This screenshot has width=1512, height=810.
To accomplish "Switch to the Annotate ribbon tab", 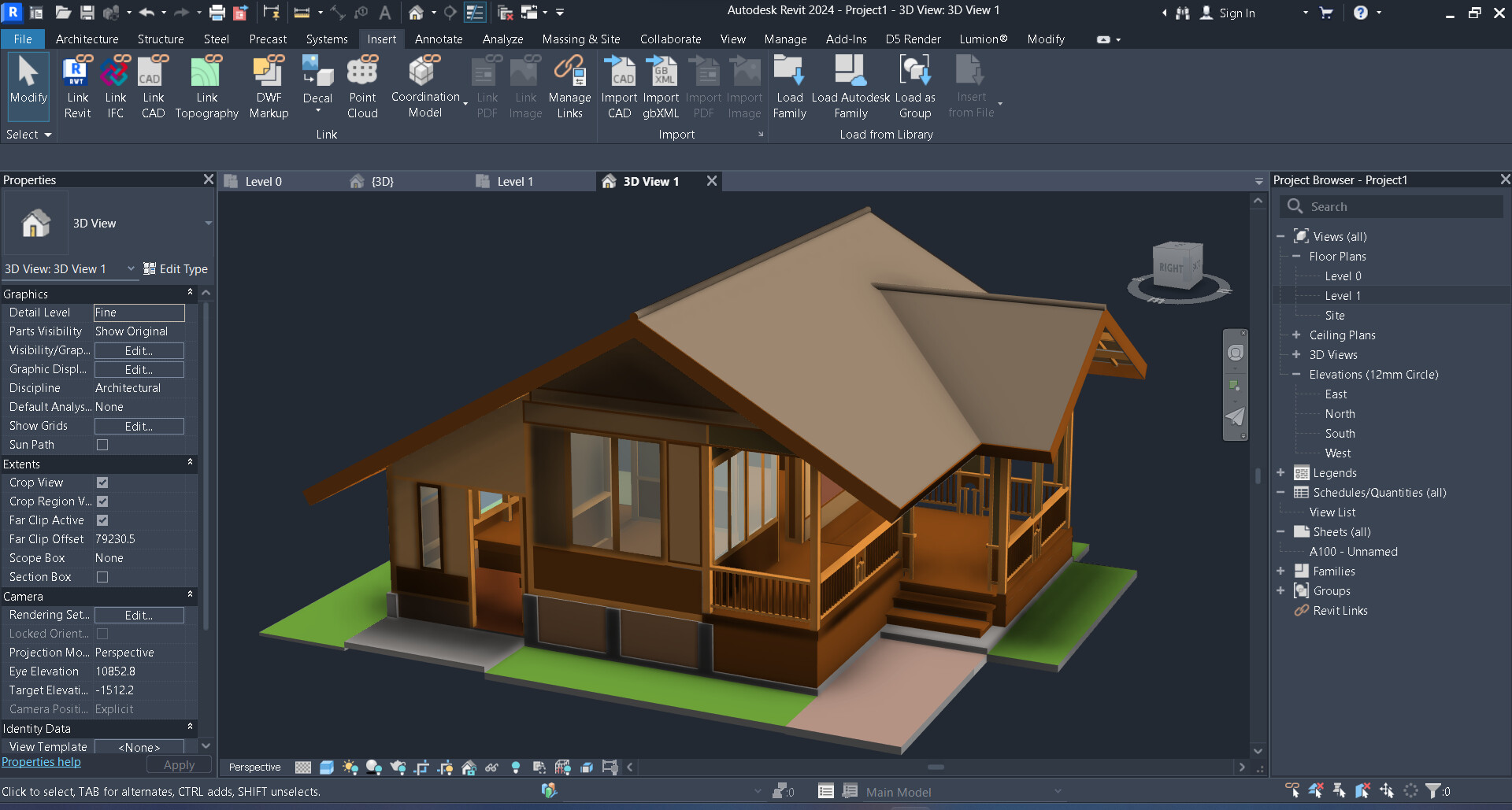I will coord(438,39).
